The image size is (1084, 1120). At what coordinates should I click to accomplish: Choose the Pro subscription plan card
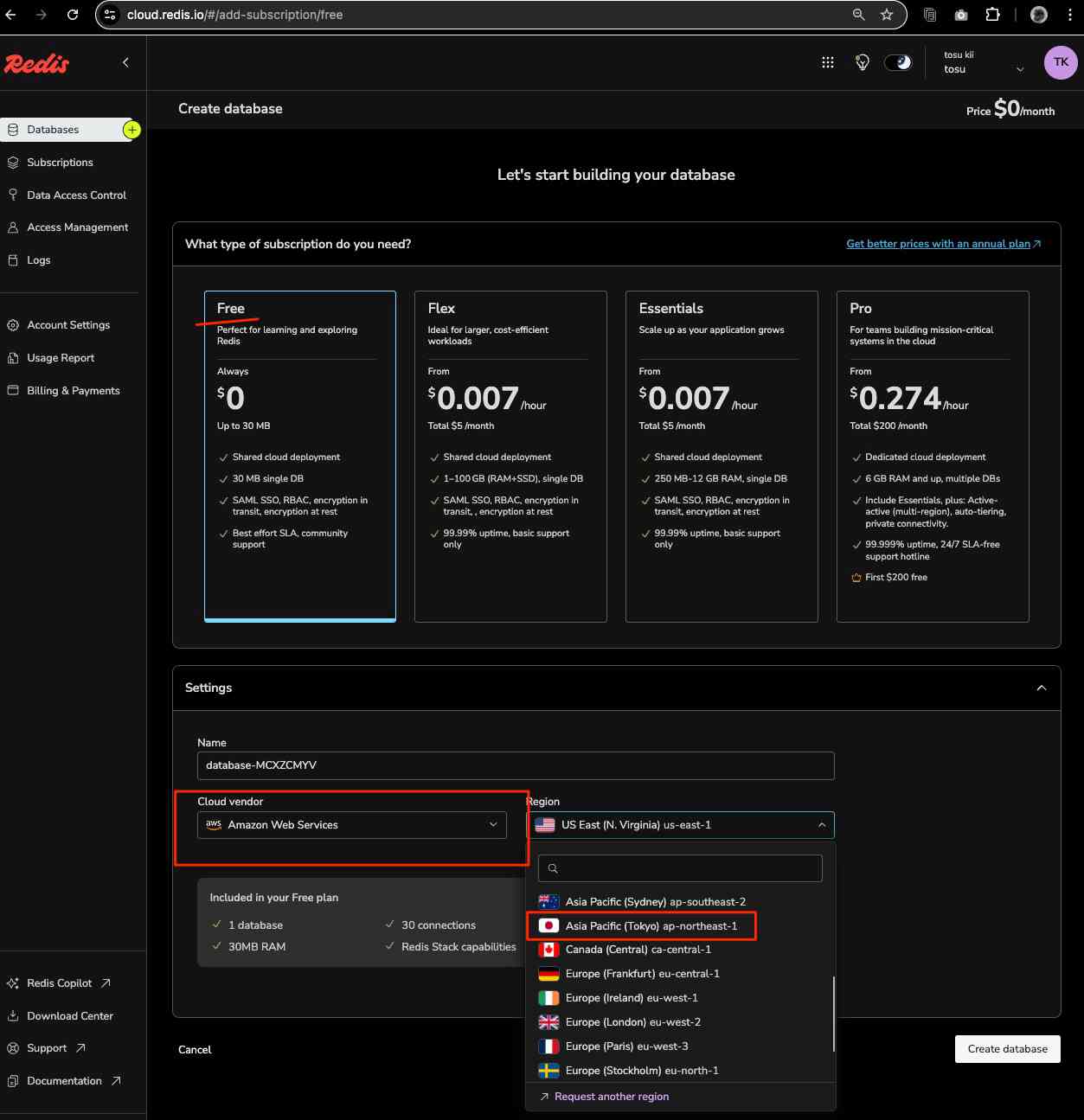pos(932,456)
